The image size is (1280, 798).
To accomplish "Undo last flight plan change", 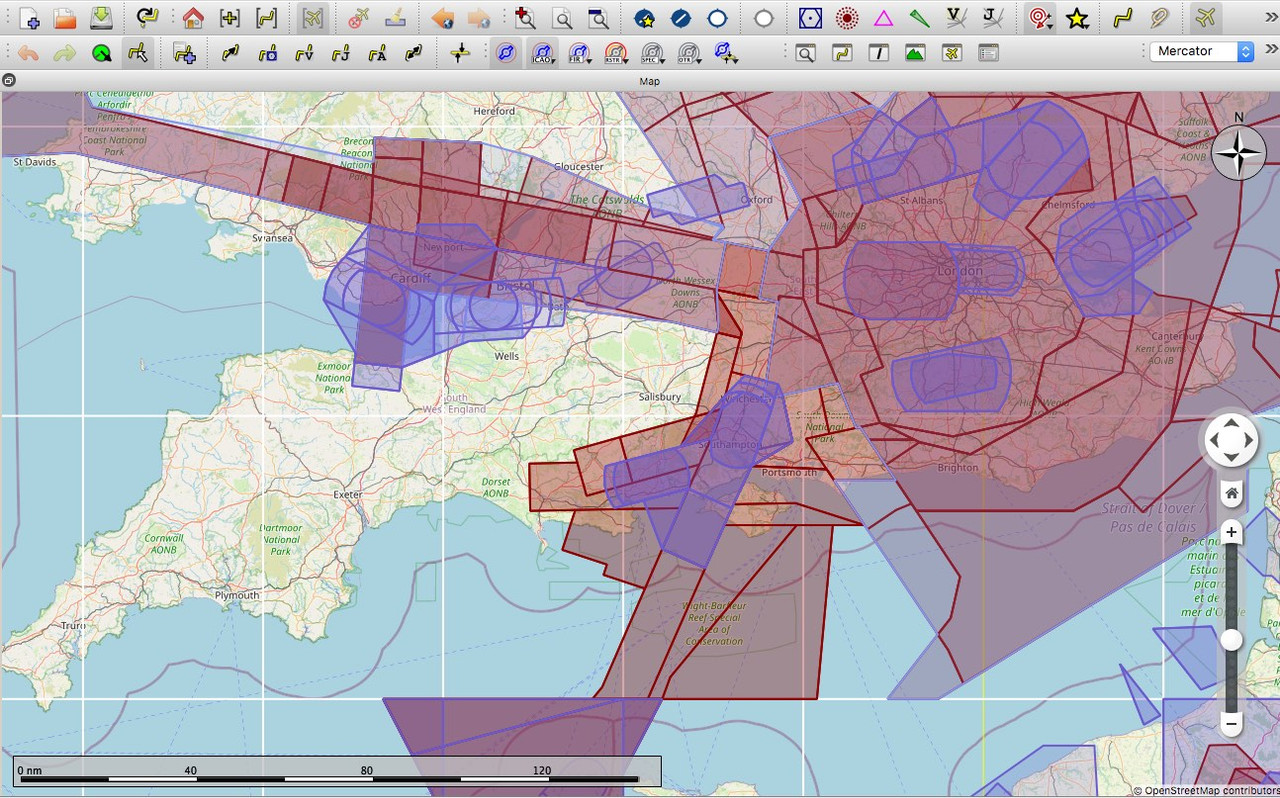I will click(28, 53).
